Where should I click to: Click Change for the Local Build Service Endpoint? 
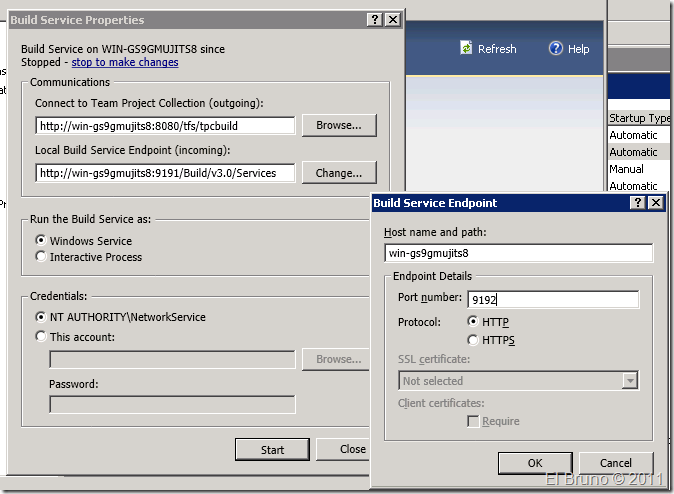point(339,173)
